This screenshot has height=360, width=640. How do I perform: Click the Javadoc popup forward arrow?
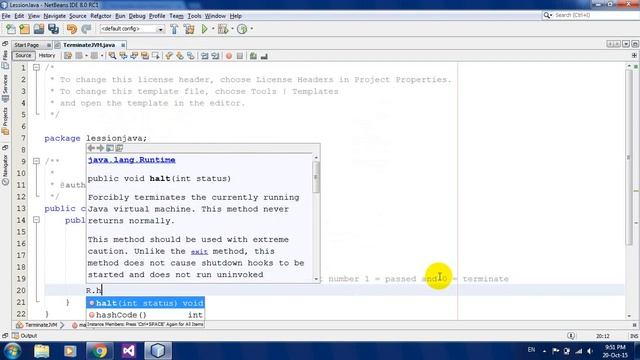(x=100, y=148)
